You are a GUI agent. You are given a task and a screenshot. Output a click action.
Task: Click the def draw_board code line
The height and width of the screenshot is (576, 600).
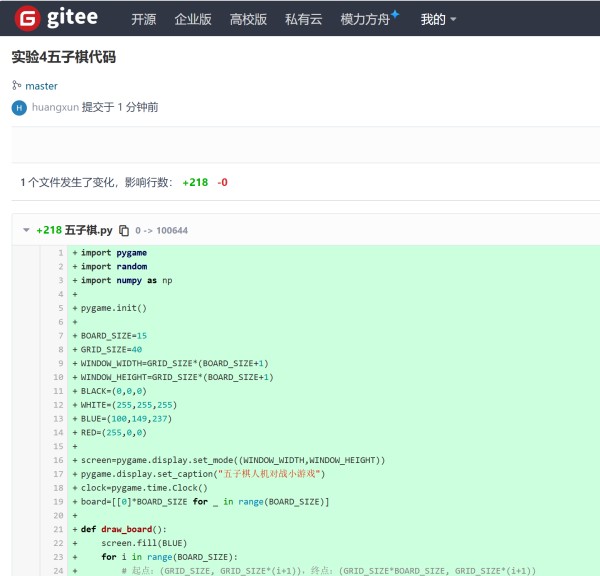pos(123,528)
